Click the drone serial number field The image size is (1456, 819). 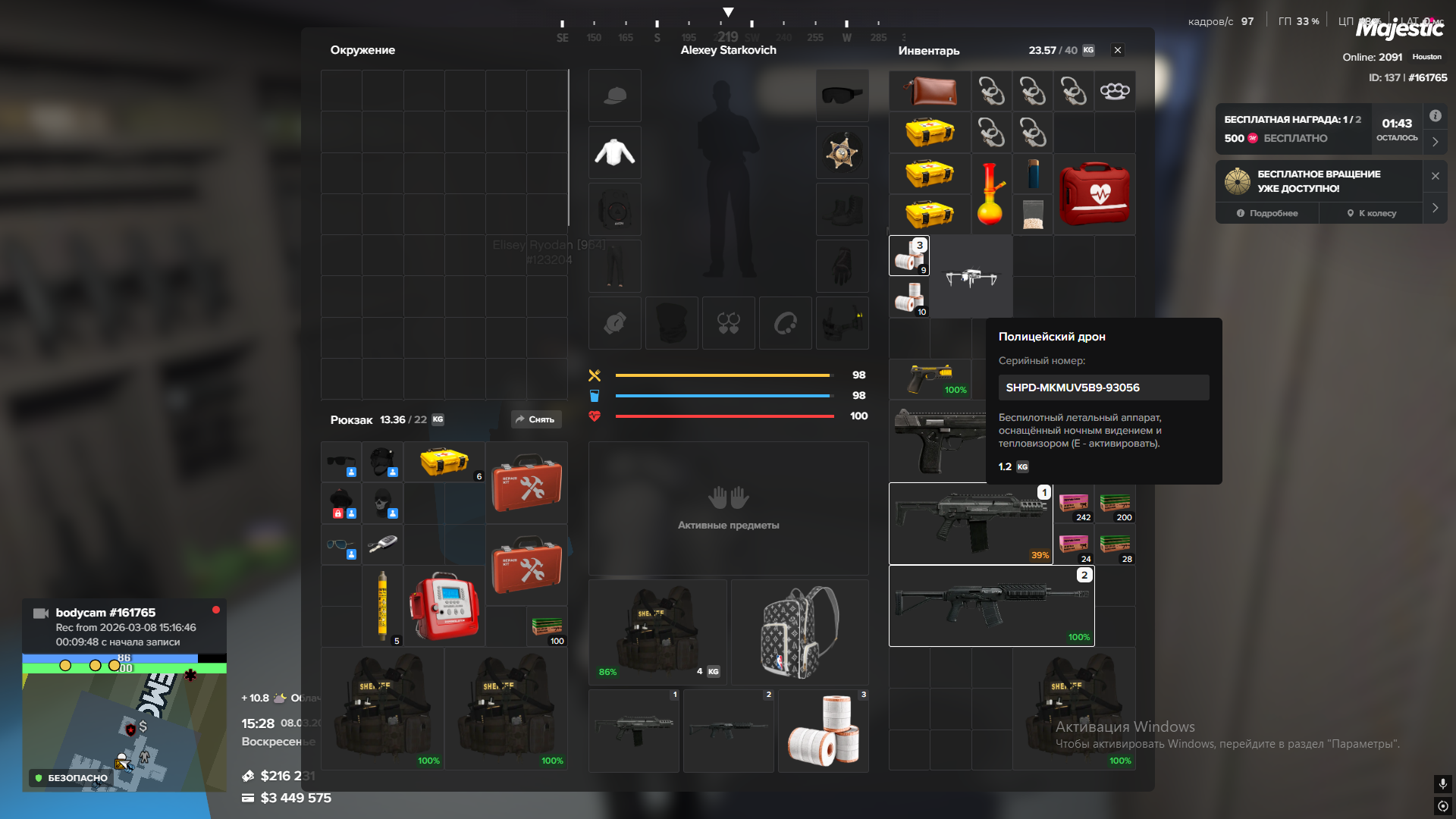(1103, 388)
